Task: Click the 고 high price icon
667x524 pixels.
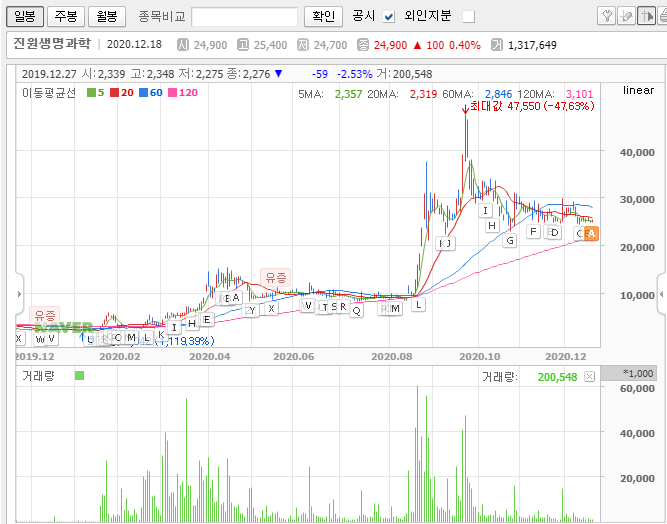Action: click(x=243, y=45)
